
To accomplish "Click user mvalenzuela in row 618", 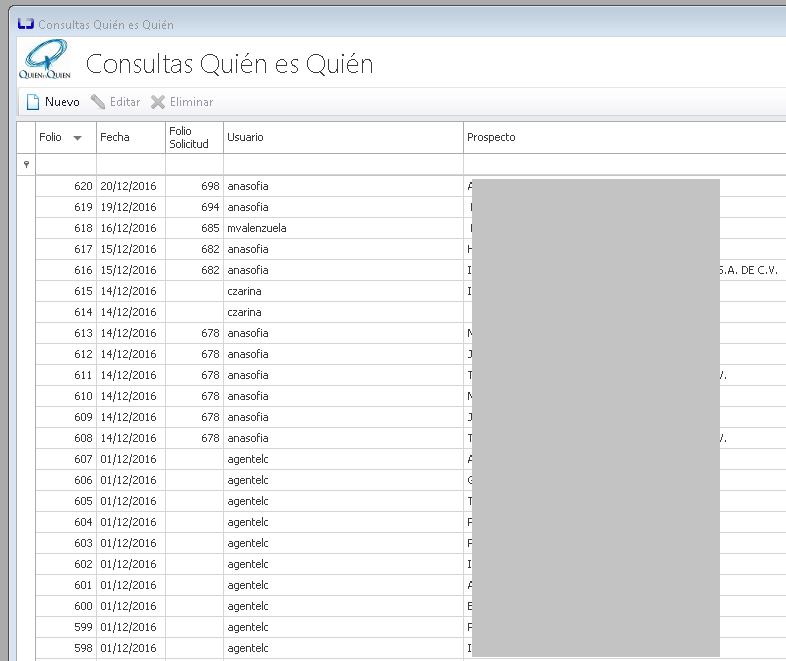I will pos(257,228).
